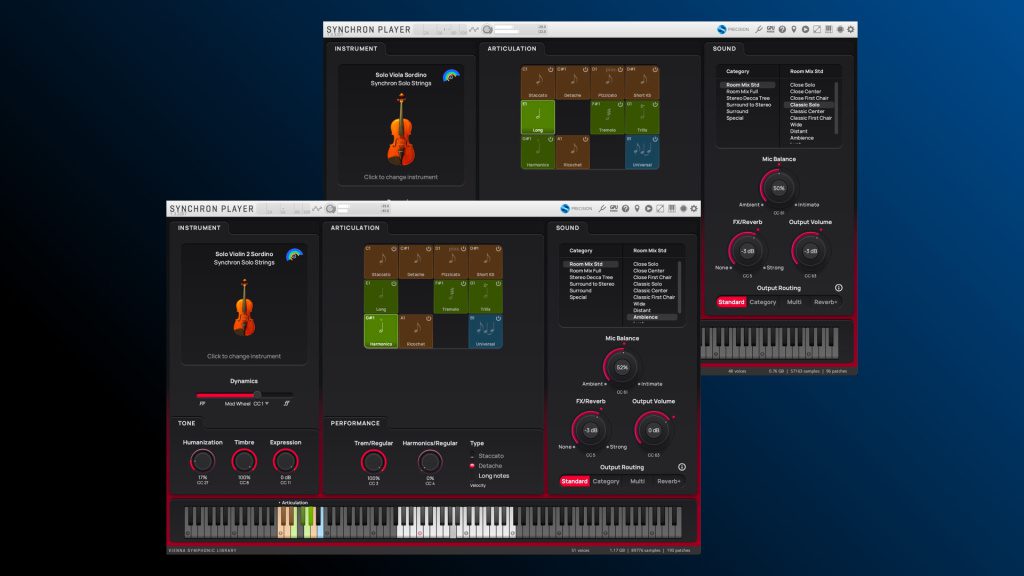Viewport: 1024px width, 576px height.
Task: Open the CC1 dropdown under Dynamics
Action: tap(261, 404)
